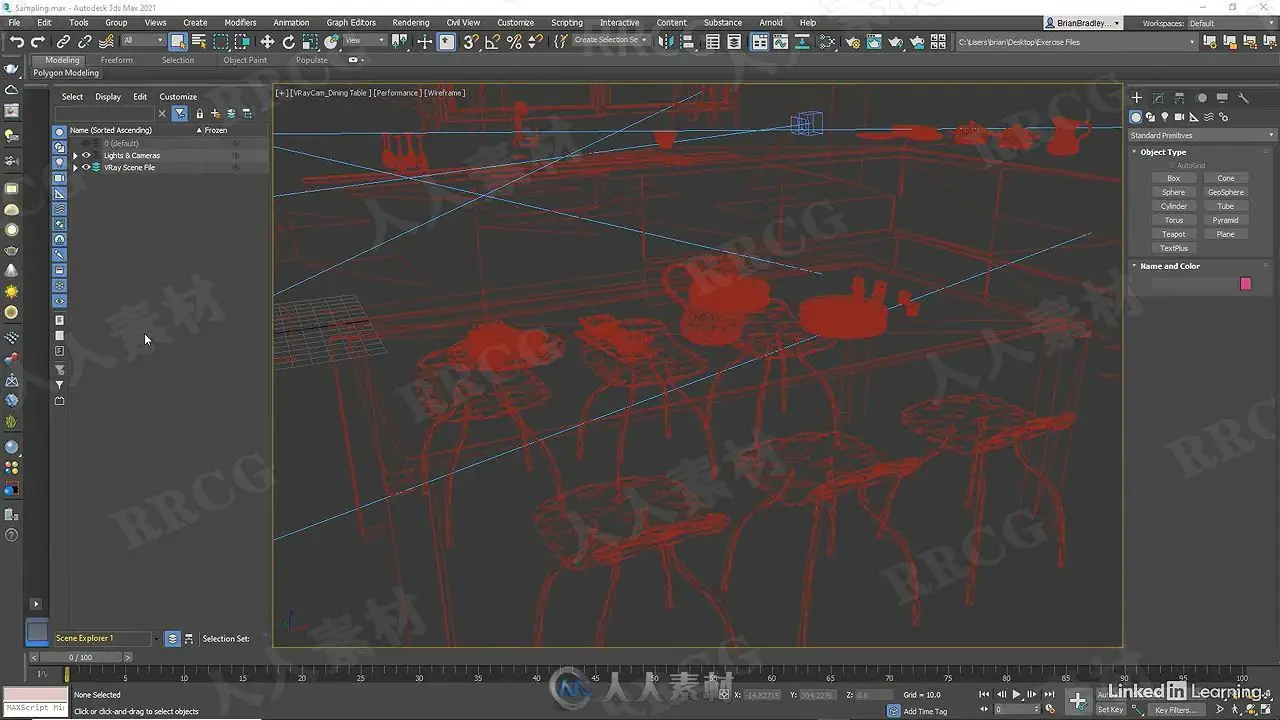Switch to Lights category in Create panel
The image size is (1280, 720).
coord(1165,117)
